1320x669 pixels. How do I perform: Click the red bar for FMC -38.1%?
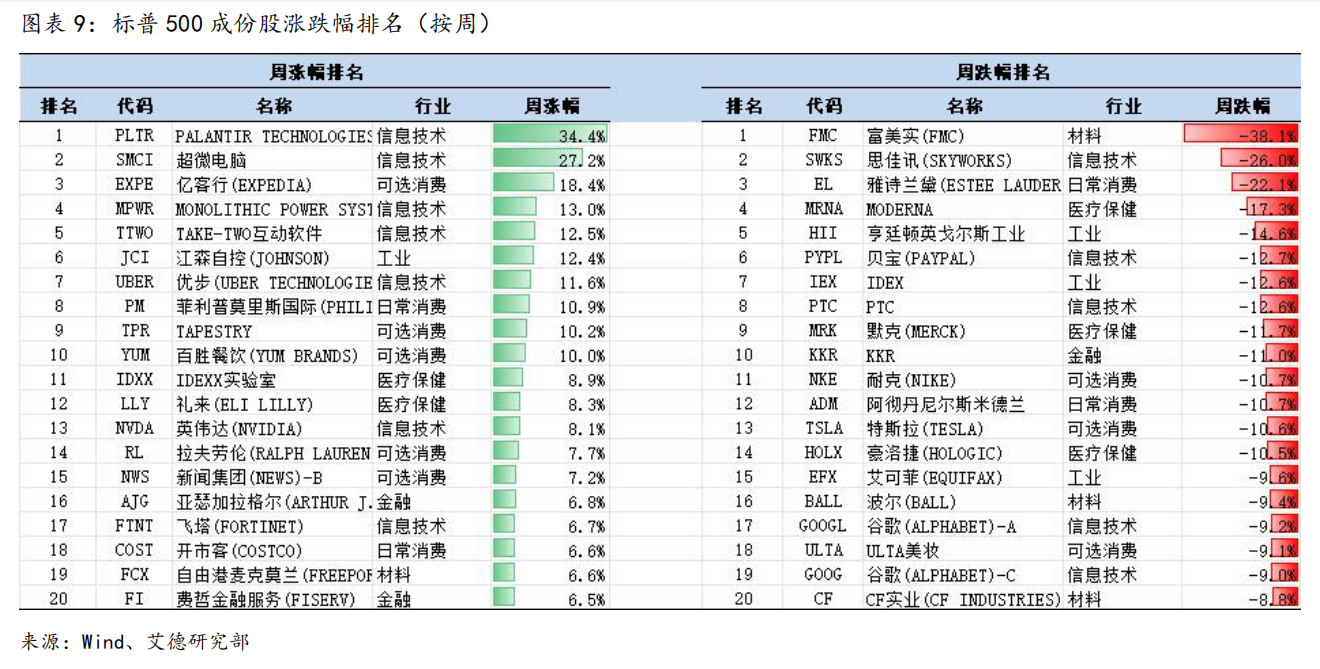click(1240, 135)
